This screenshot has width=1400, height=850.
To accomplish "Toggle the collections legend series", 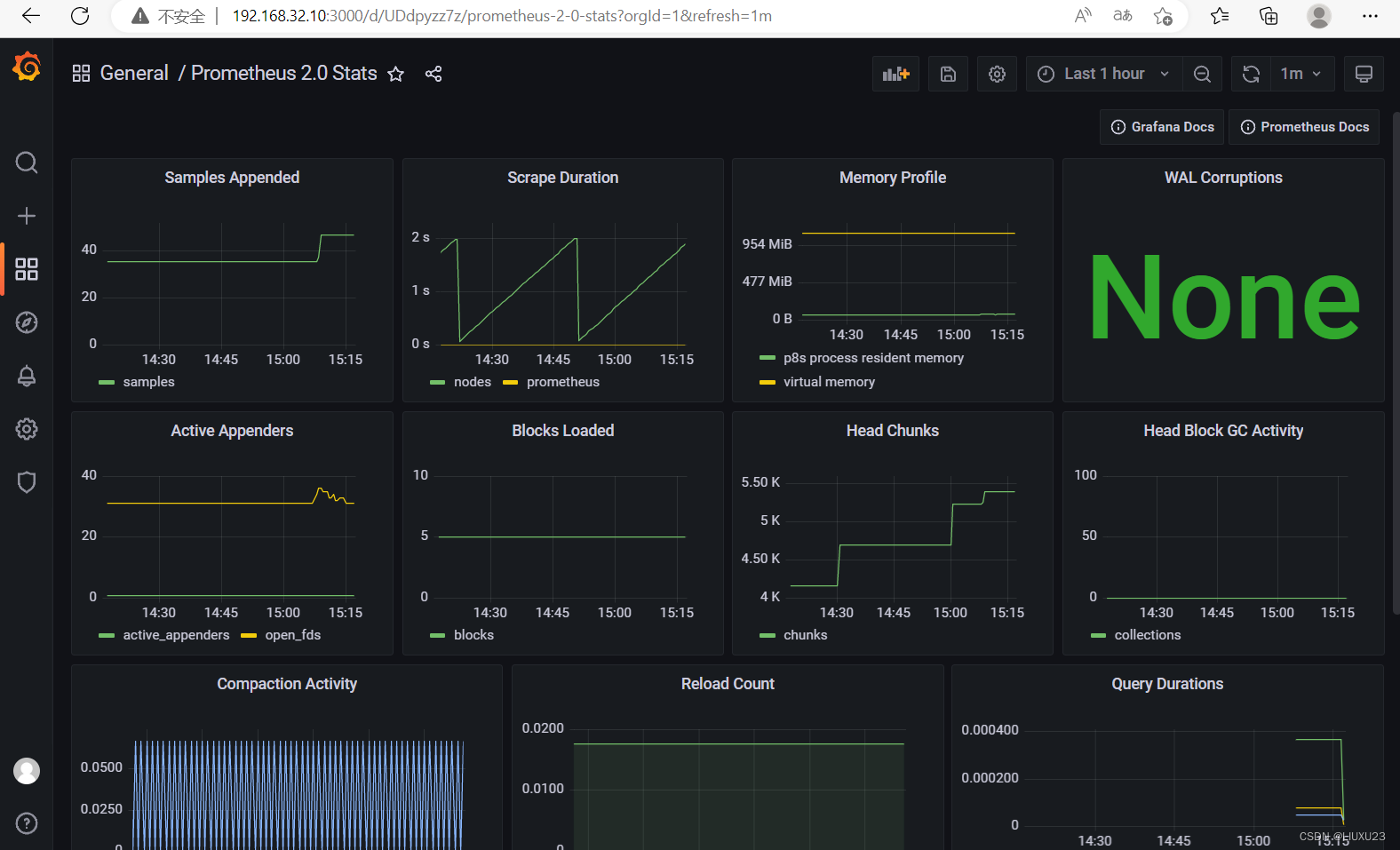I will click(x=1148, y=635).
